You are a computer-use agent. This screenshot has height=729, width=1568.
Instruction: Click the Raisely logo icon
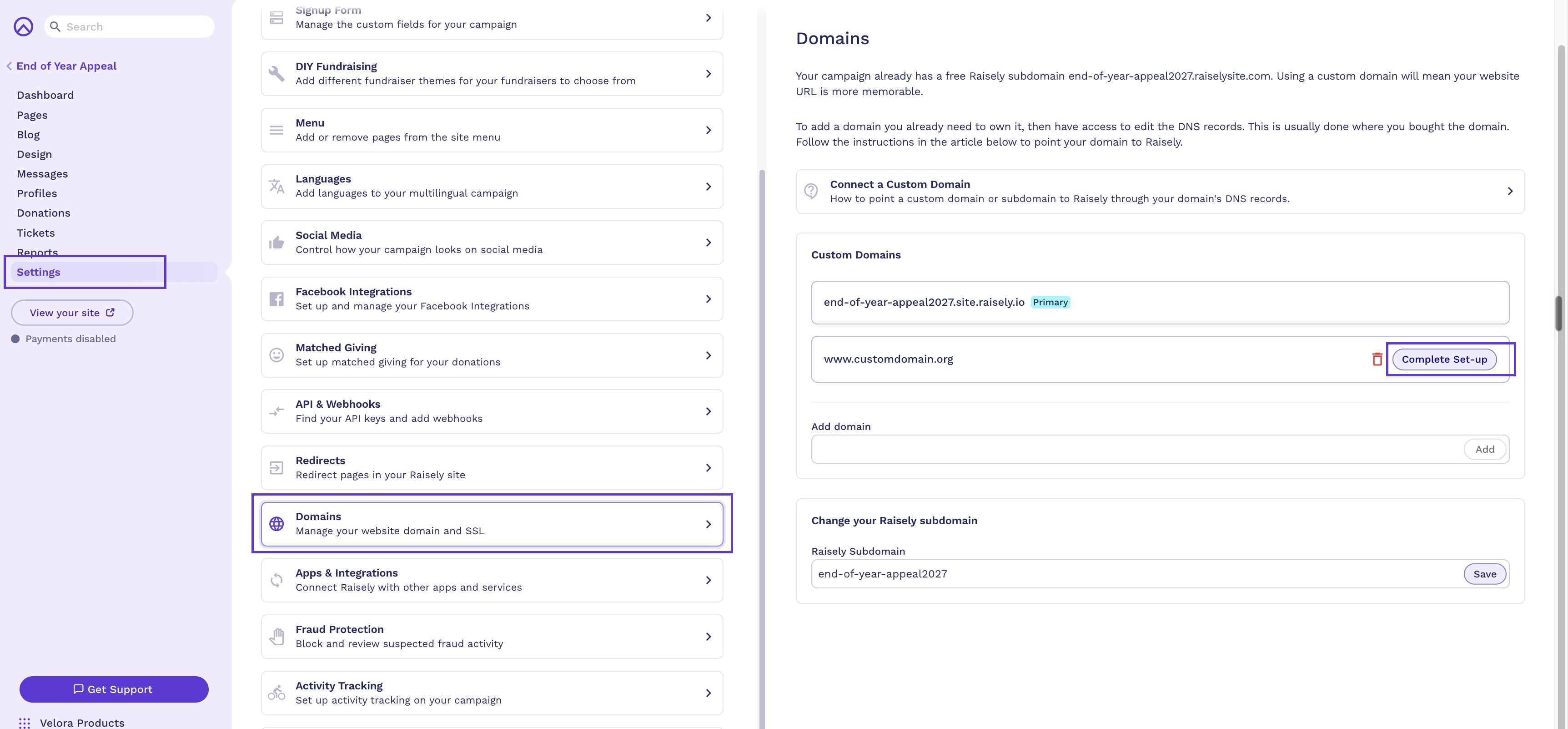[23, 26]
